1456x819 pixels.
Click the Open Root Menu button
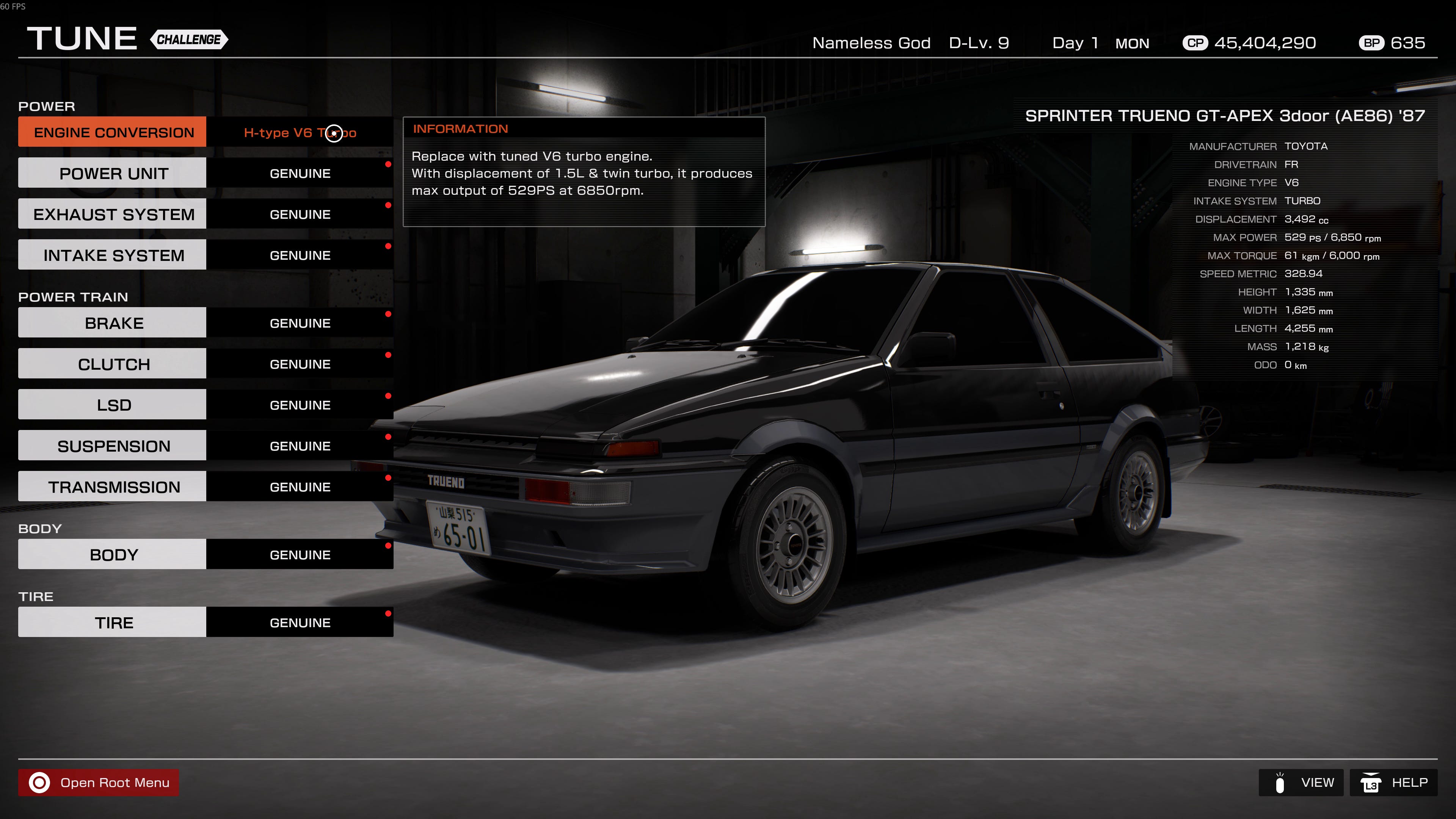98,782
